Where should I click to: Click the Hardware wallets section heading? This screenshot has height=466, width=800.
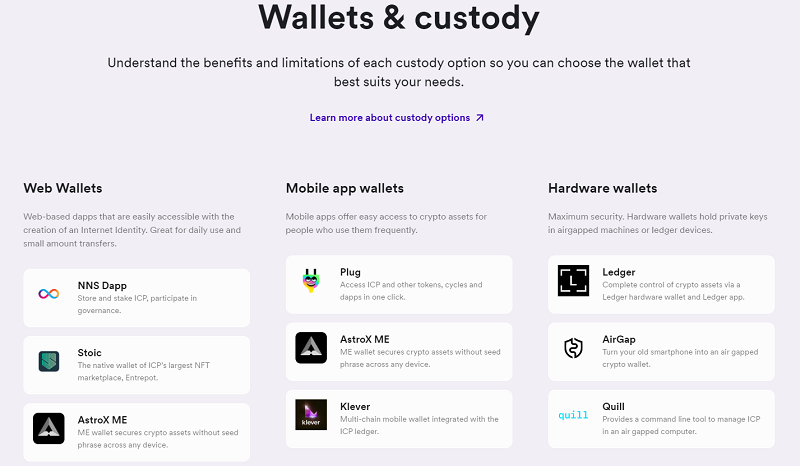click(x=603, y=188)
